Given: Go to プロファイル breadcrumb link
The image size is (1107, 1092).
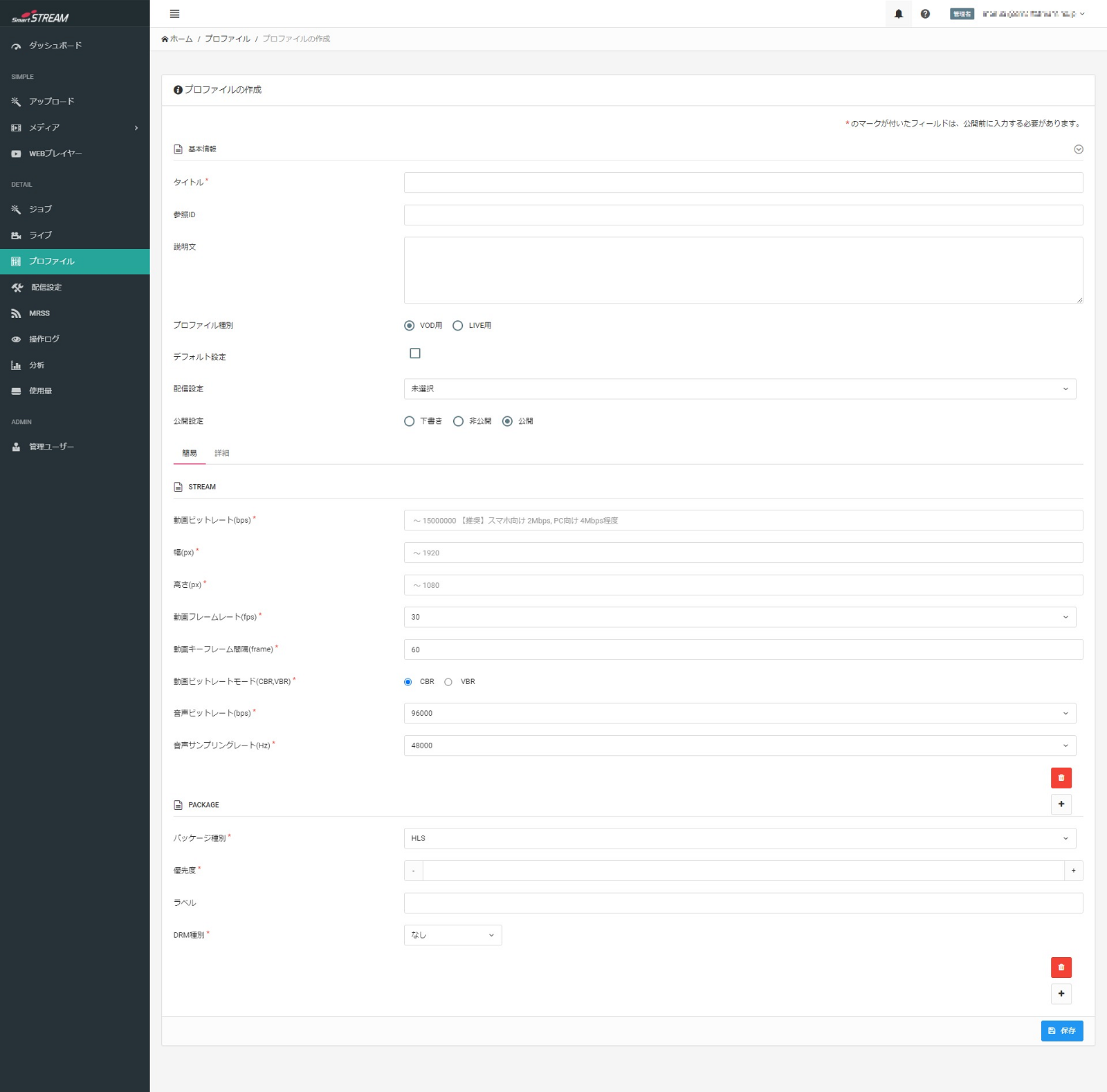Looking at the screenshot, I should coord(227,39).
